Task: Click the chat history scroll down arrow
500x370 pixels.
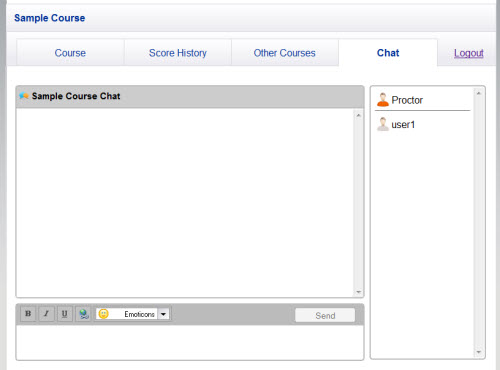Action: (358, 292)
